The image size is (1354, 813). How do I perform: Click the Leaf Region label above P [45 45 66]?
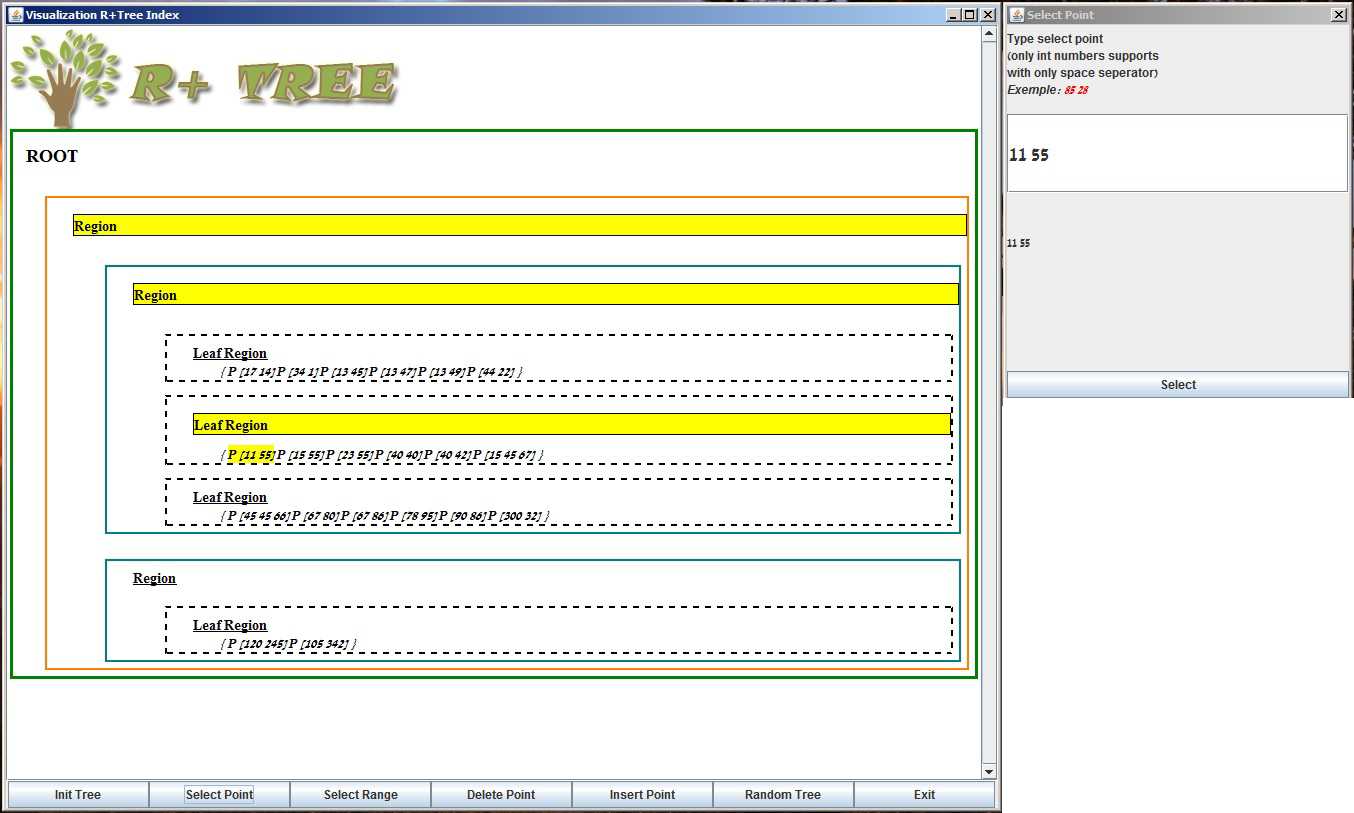pyautogui.click(x=230, y=497)
